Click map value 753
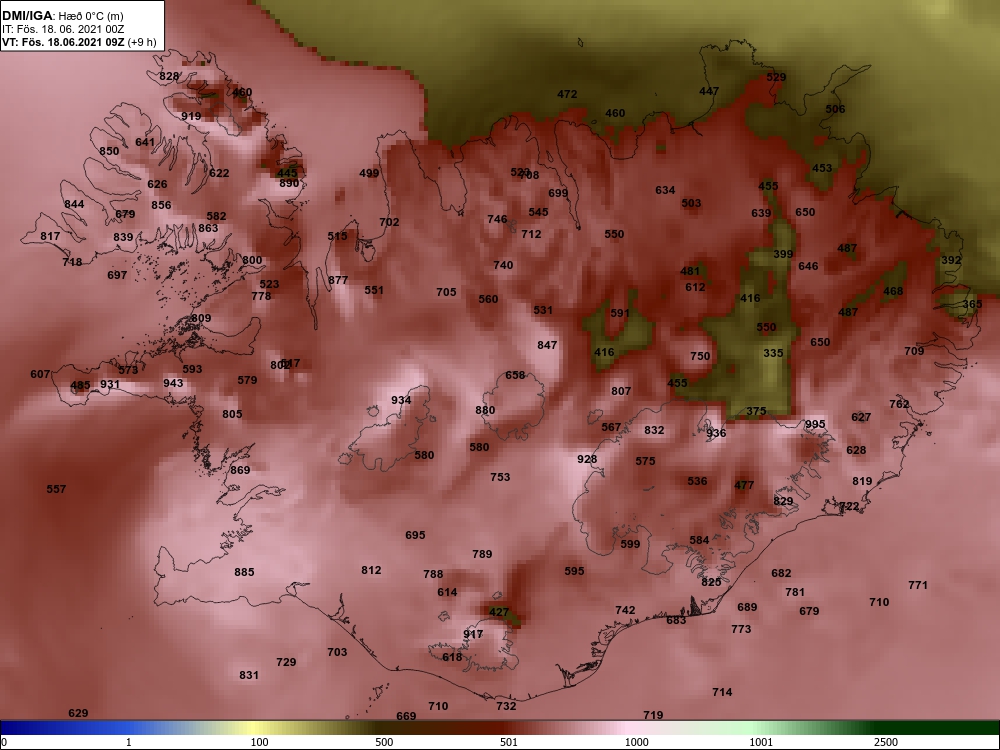 500,476
